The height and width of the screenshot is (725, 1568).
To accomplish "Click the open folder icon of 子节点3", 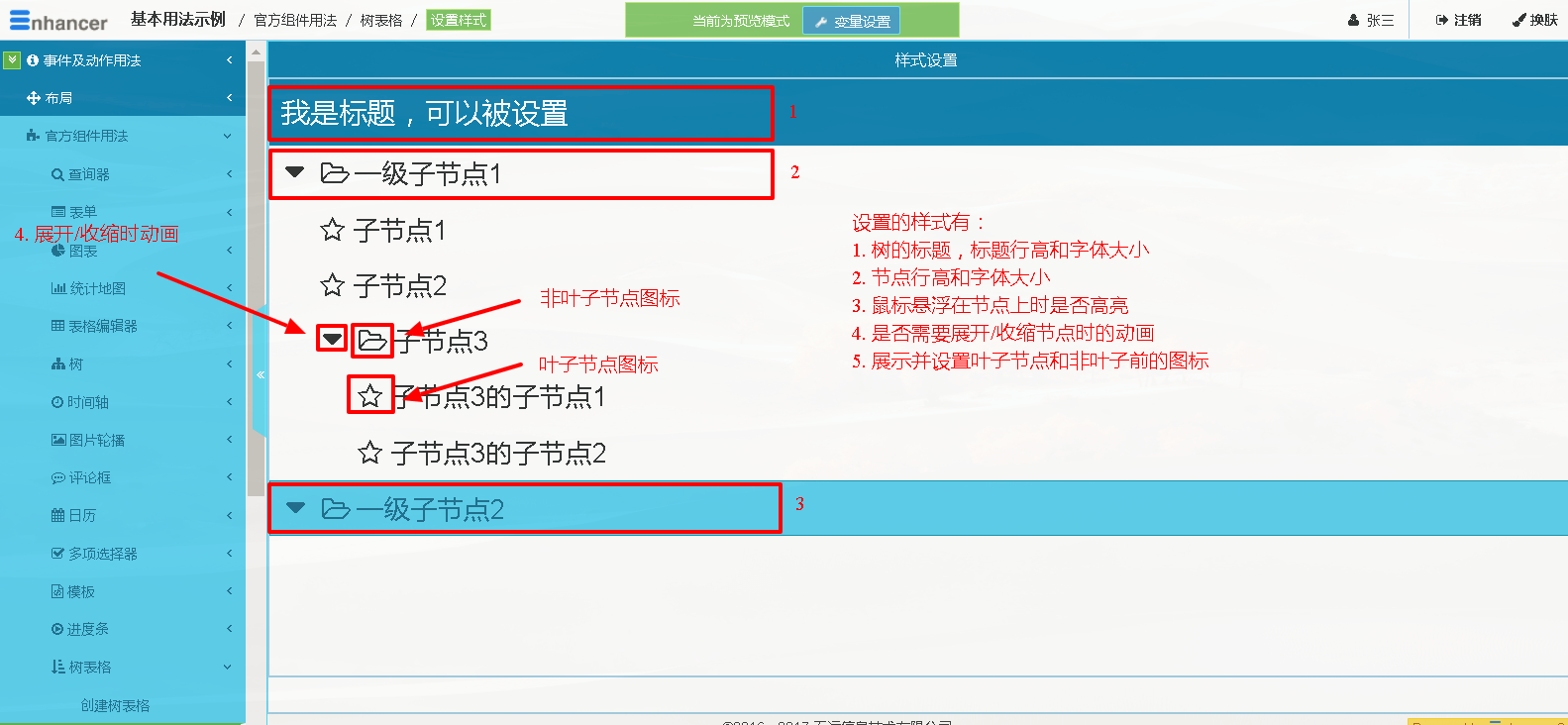I will point(372,341).
